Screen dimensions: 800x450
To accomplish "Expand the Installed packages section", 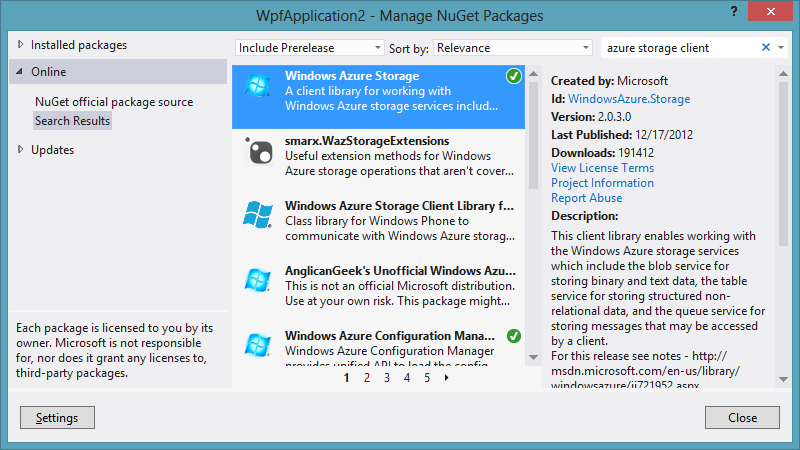I will pyautogui.click(x=22, y=45).
